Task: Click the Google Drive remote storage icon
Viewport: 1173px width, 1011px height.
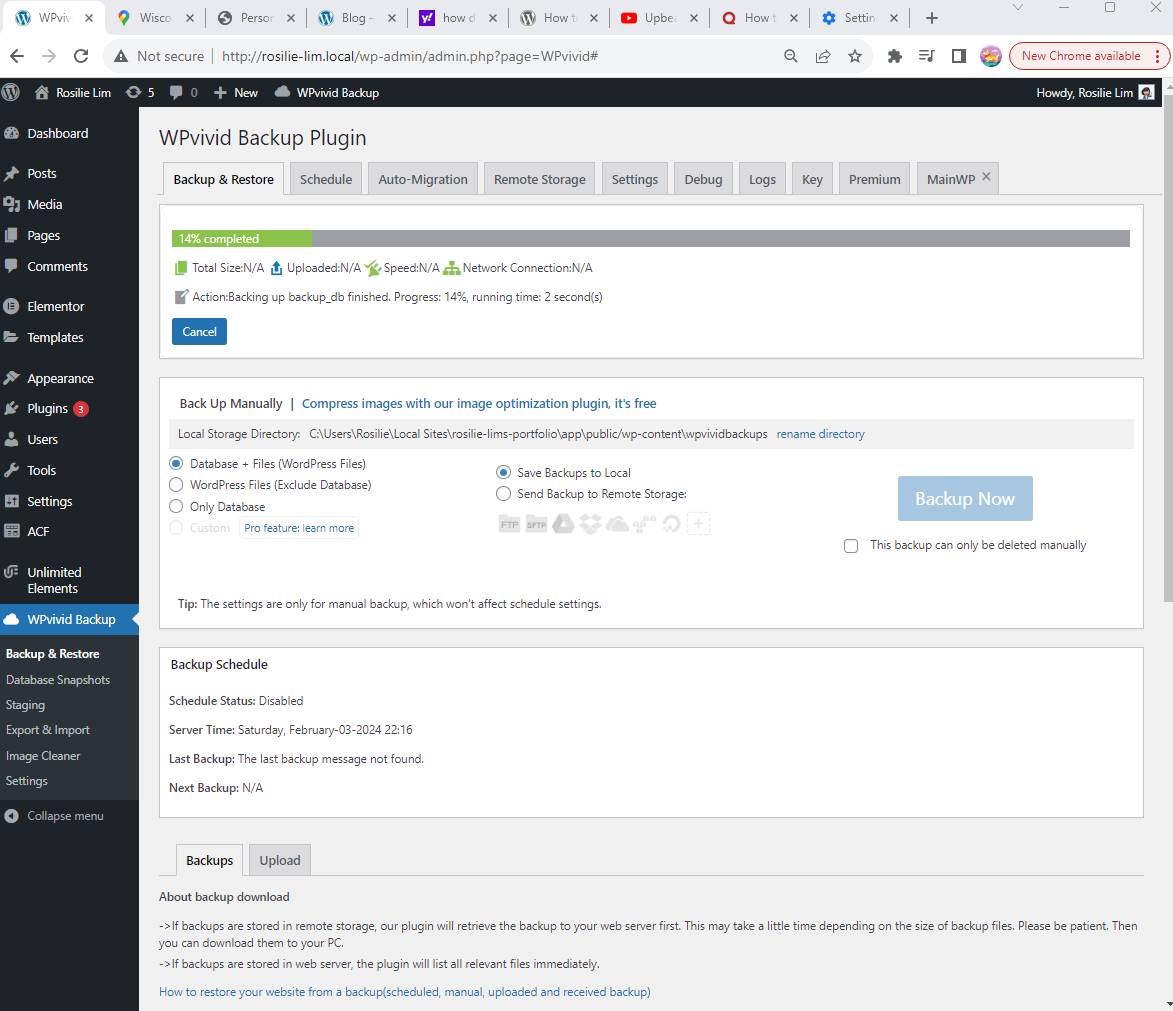Action: 563,524
